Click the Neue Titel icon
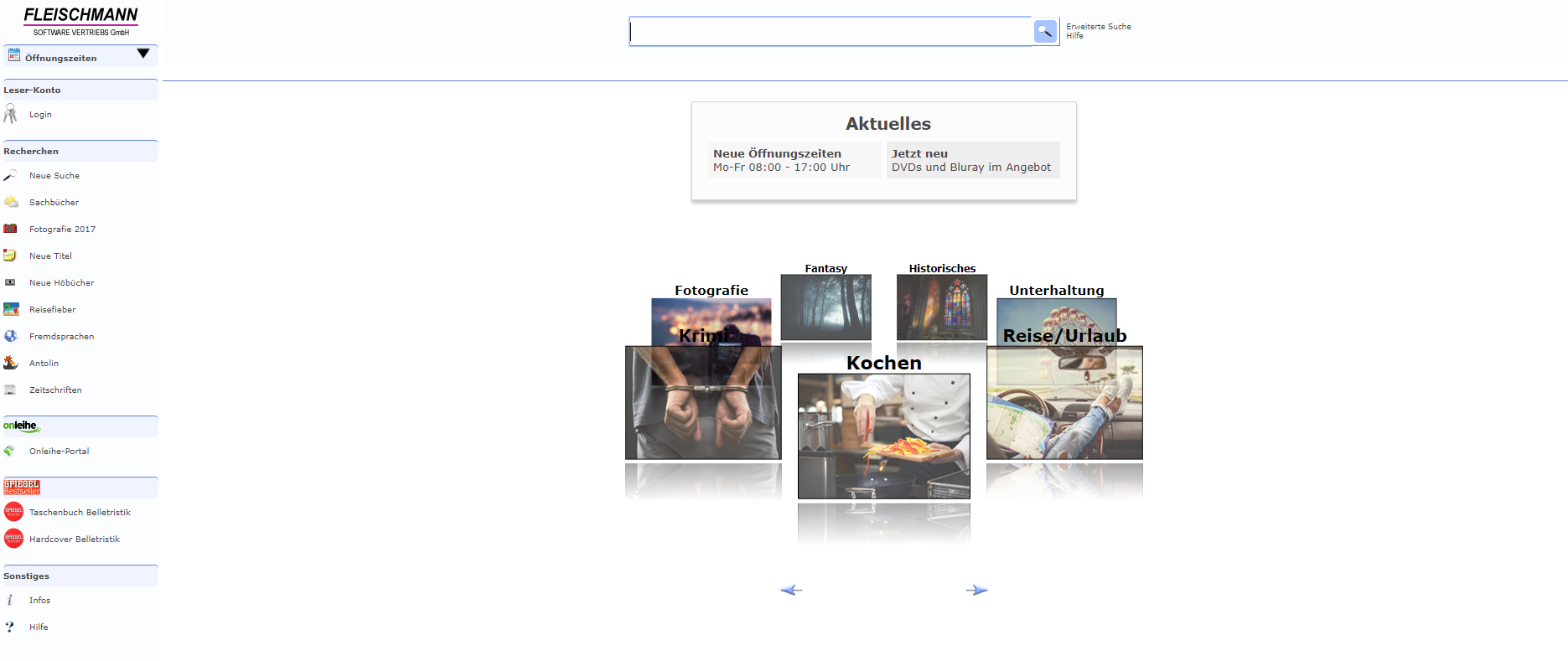This screenshot has height=661, width=1568. (x=10, y=256)
